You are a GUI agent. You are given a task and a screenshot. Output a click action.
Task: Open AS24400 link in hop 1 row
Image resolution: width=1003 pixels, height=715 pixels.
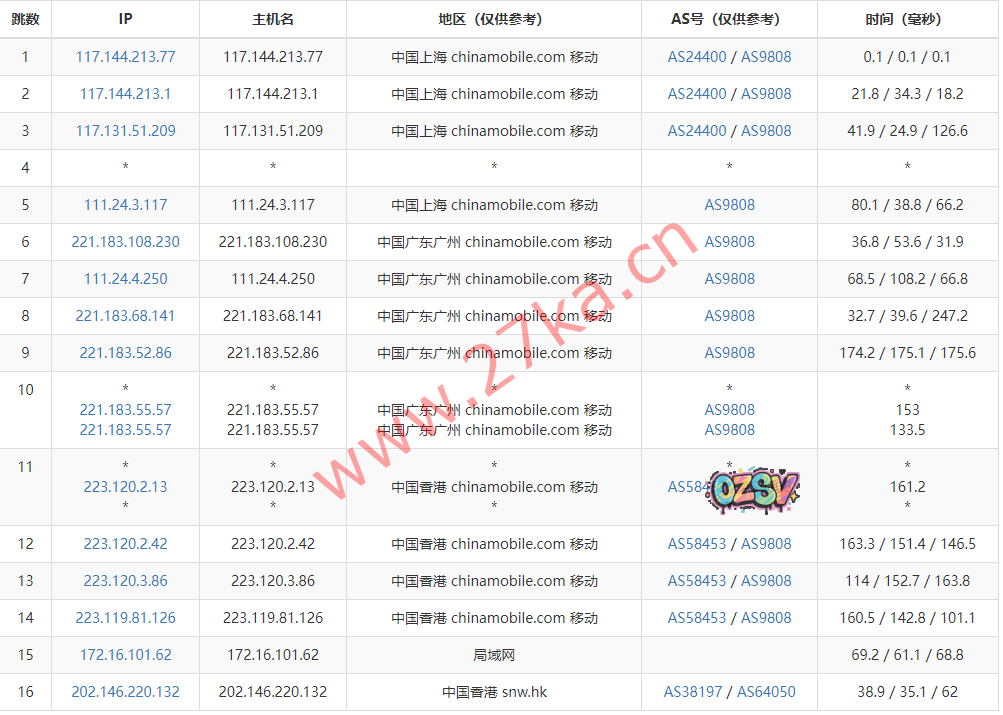697,57
